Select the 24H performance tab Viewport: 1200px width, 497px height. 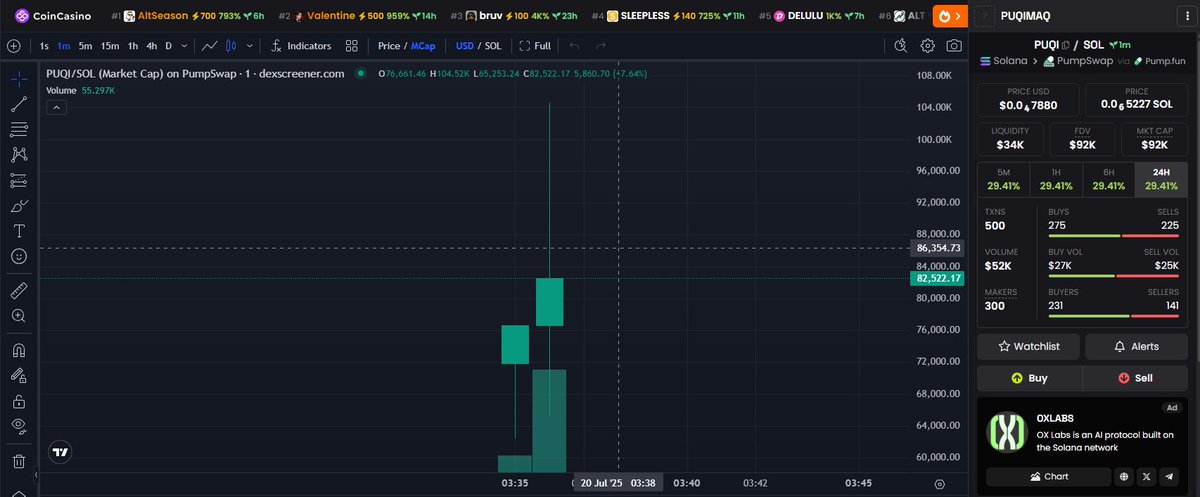1161,179
